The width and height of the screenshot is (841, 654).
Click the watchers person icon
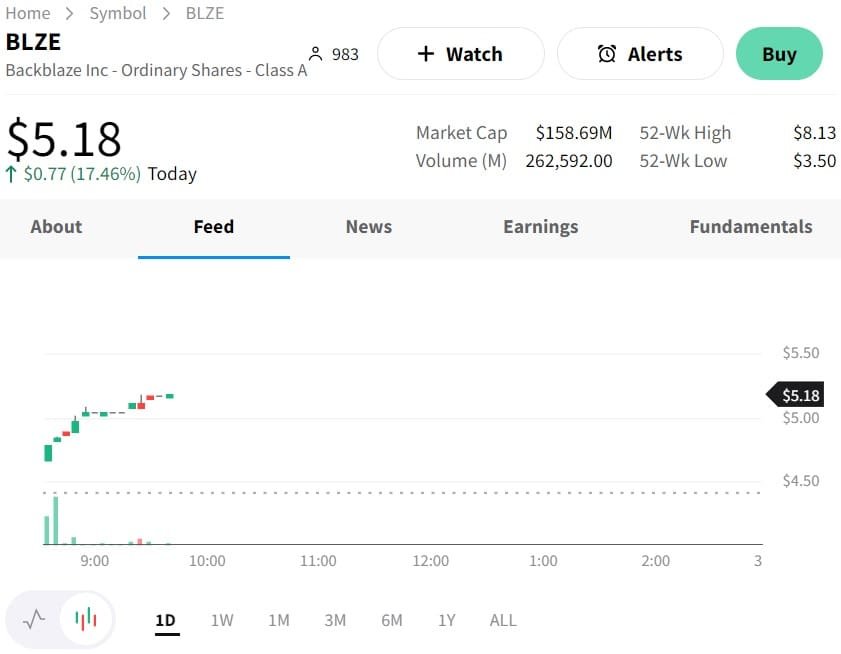tap(316, 54)
